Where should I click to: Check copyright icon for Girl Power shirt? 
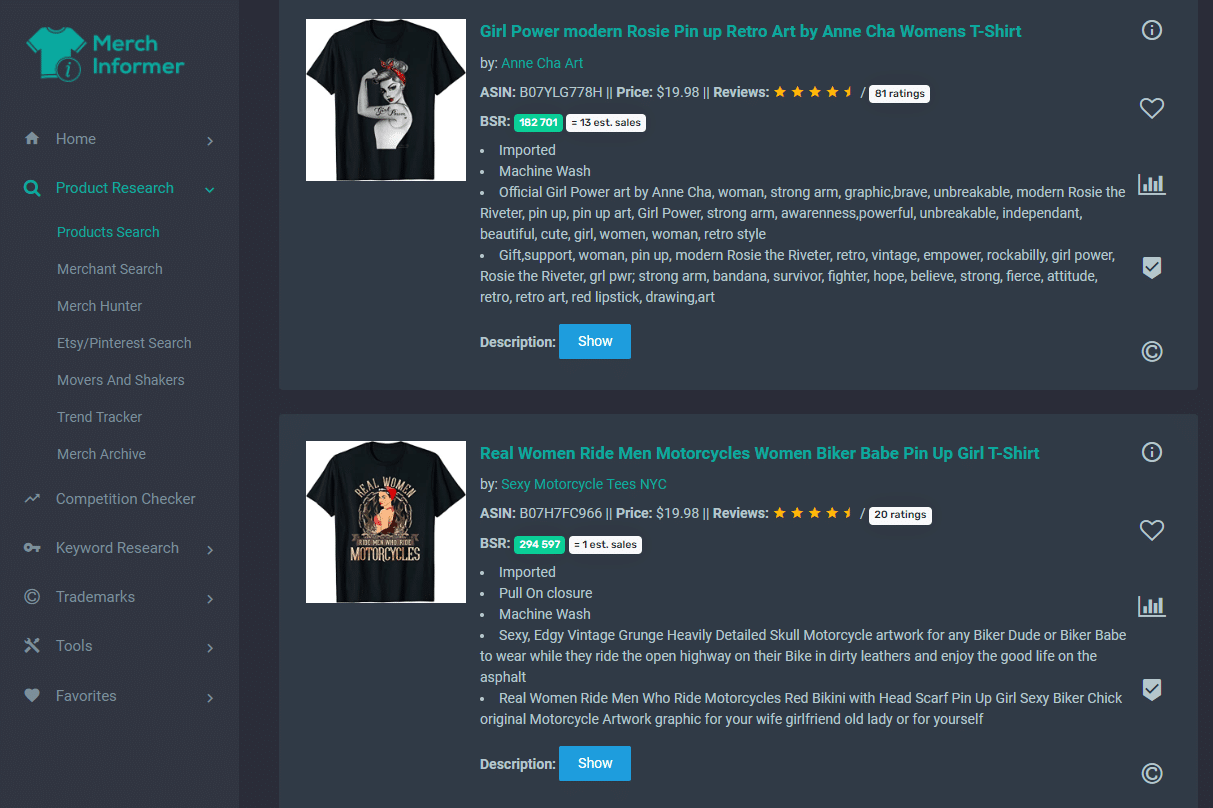pos(1152,351)
